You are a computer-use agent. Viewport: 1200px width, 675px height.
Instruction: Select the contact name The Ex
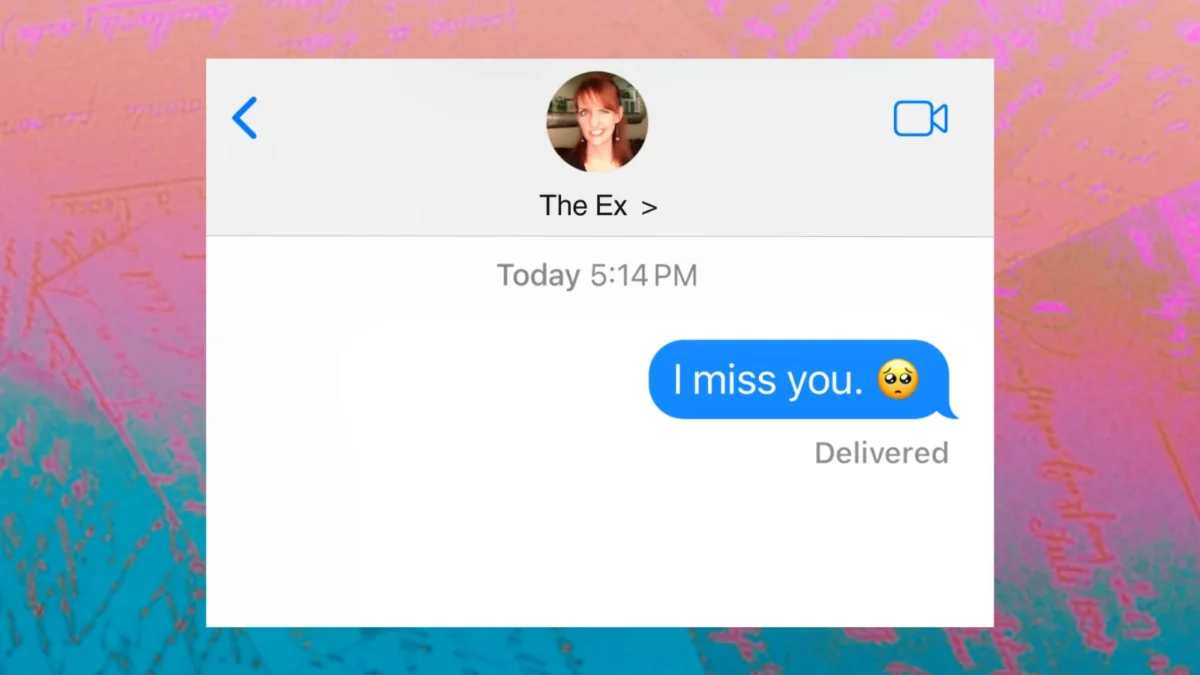point(583,206)
